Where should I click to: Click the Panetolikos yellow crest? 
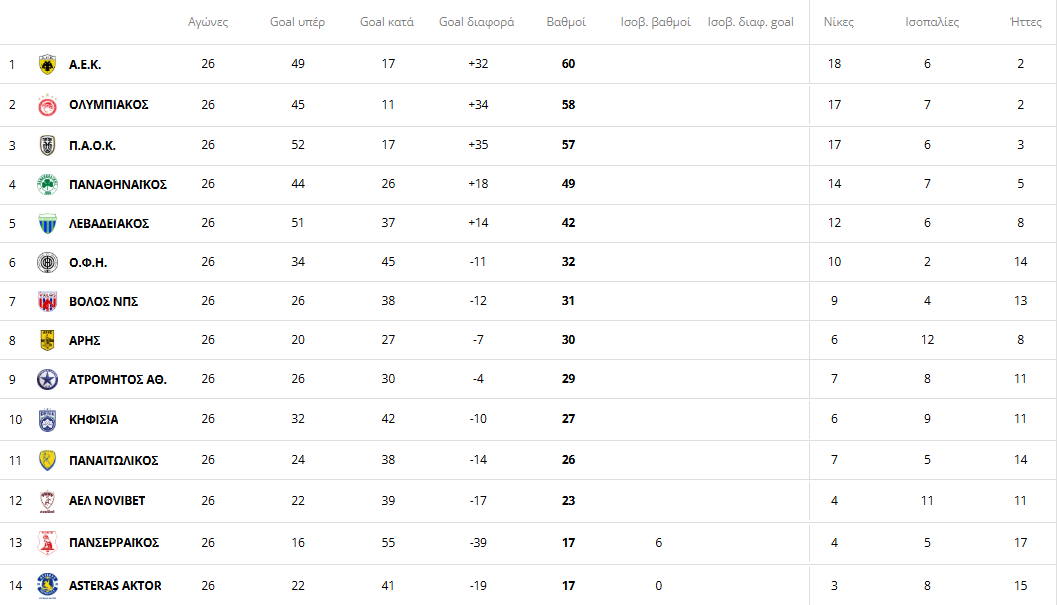click(47, 461)
